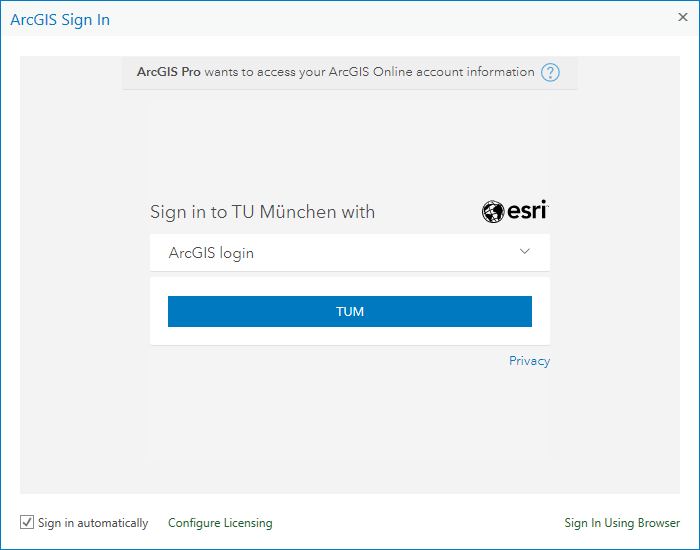Select the 'ArcGIS login' option text

(x=211, y=253)
